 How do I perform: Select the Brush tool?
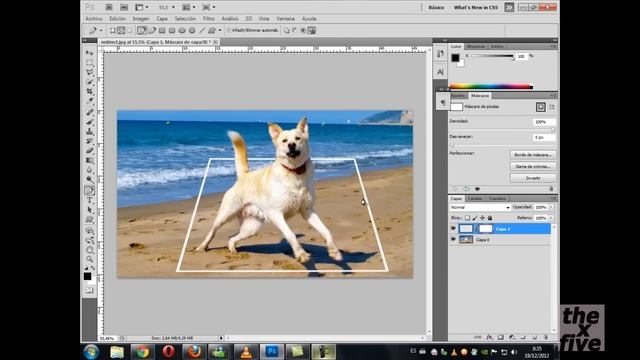point(89,122)
